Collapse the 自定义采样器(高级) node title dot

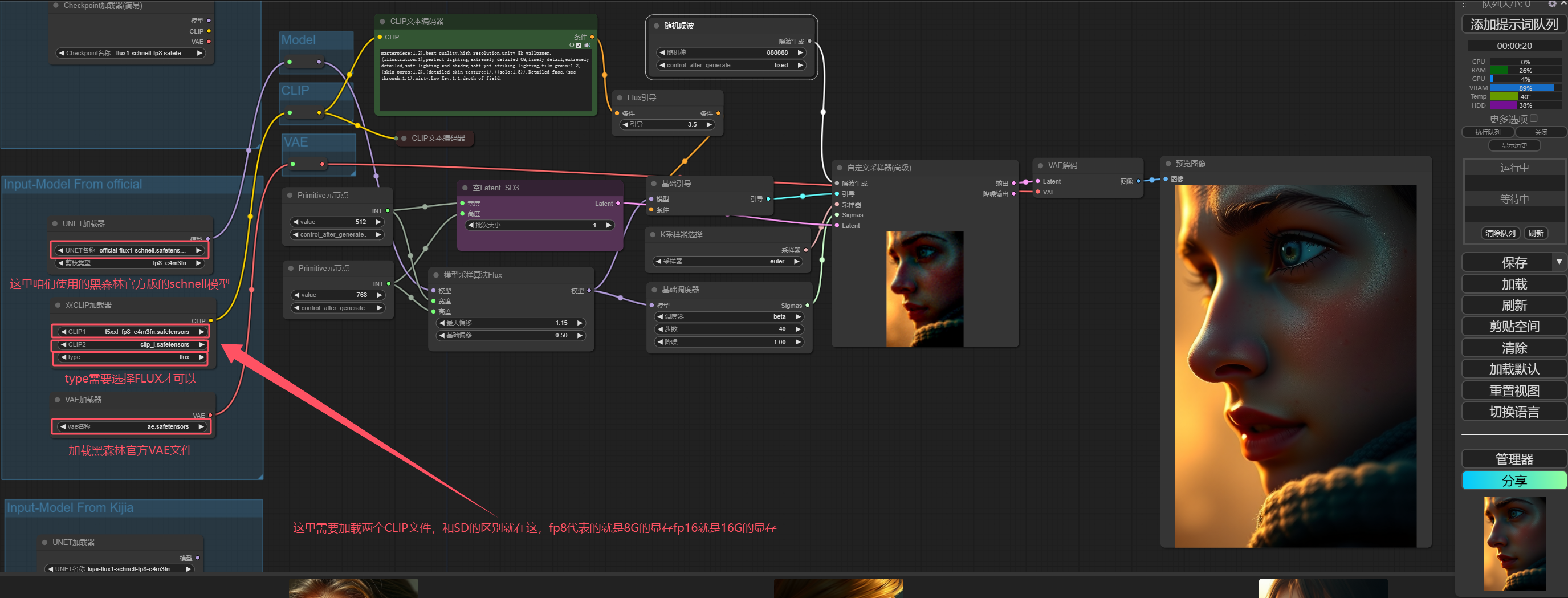pos(840,168)
